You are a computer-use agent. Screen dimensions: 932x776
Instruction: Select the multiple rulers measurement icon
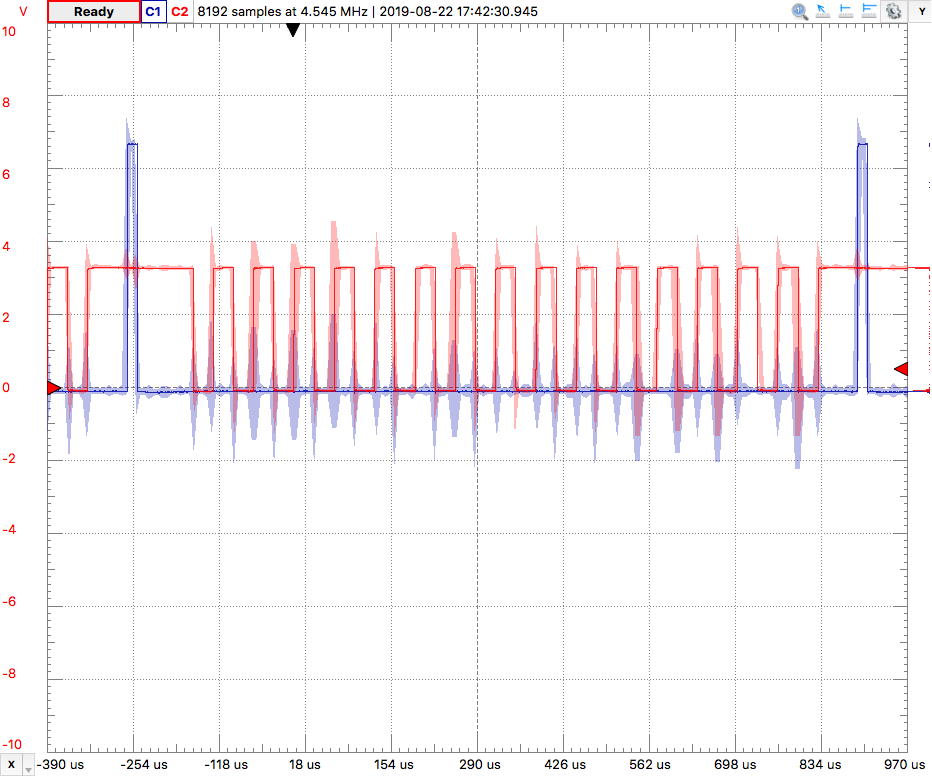869,11
